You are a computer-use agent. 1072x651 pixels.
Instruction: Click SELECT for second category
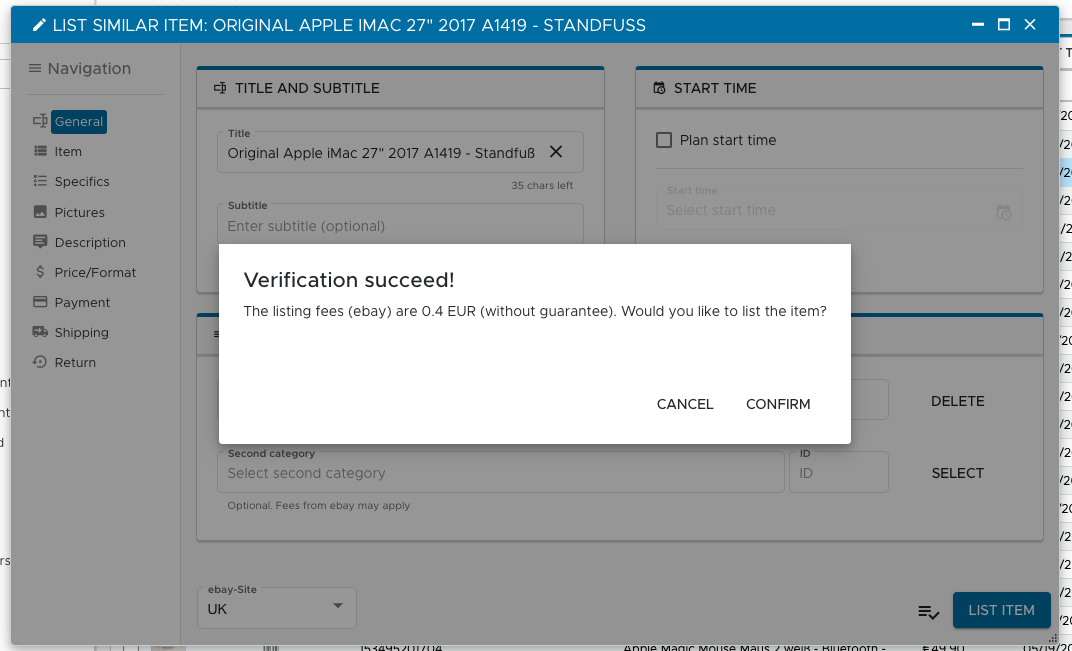point(957,473)
